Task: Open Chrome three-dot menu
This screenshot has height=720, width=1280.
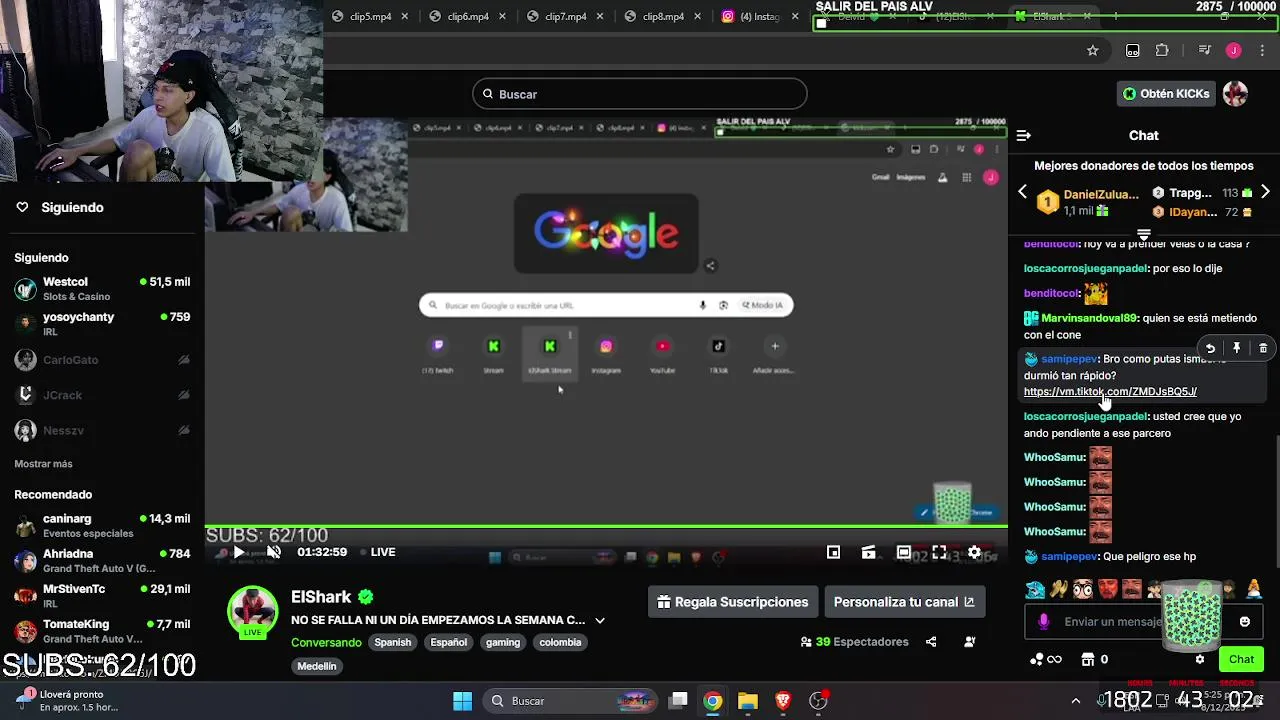Action: 1263,50
